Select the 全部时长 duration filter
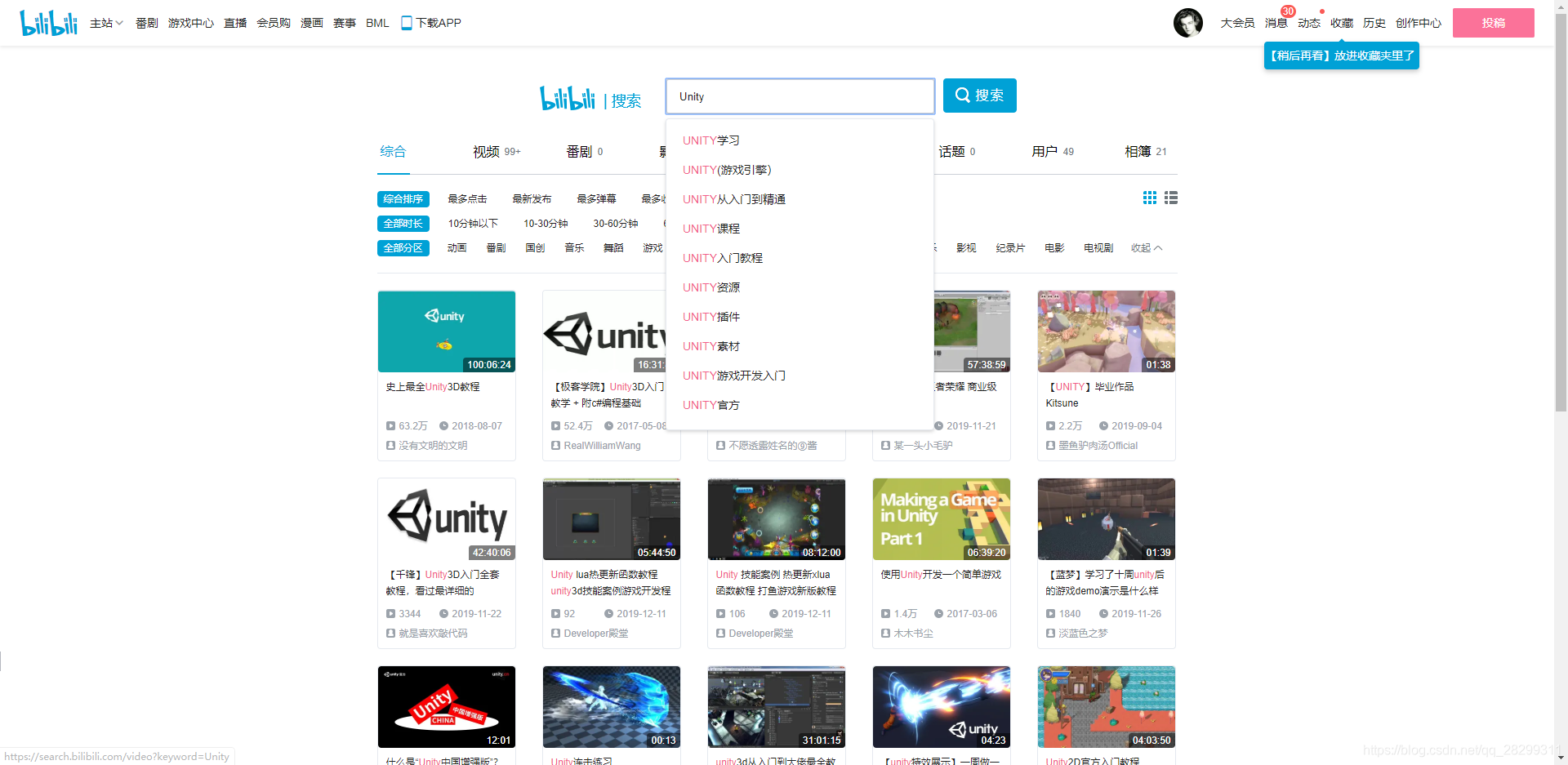The height and width of the screenshot is (765, 1568). click(x=403, y=224)
